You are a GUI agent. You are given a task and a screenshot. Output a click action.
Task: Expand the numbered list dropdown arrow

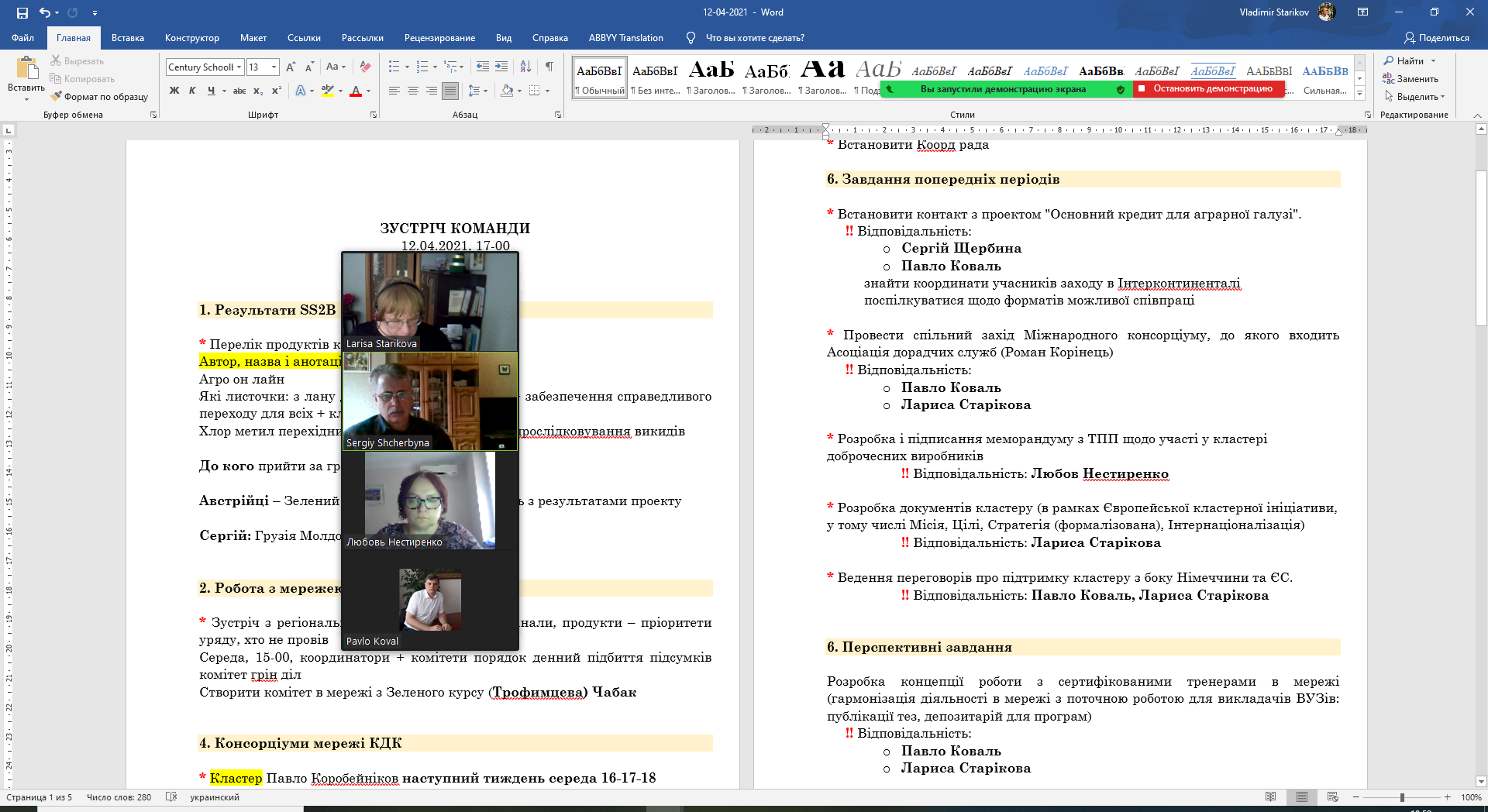(435, 67)
